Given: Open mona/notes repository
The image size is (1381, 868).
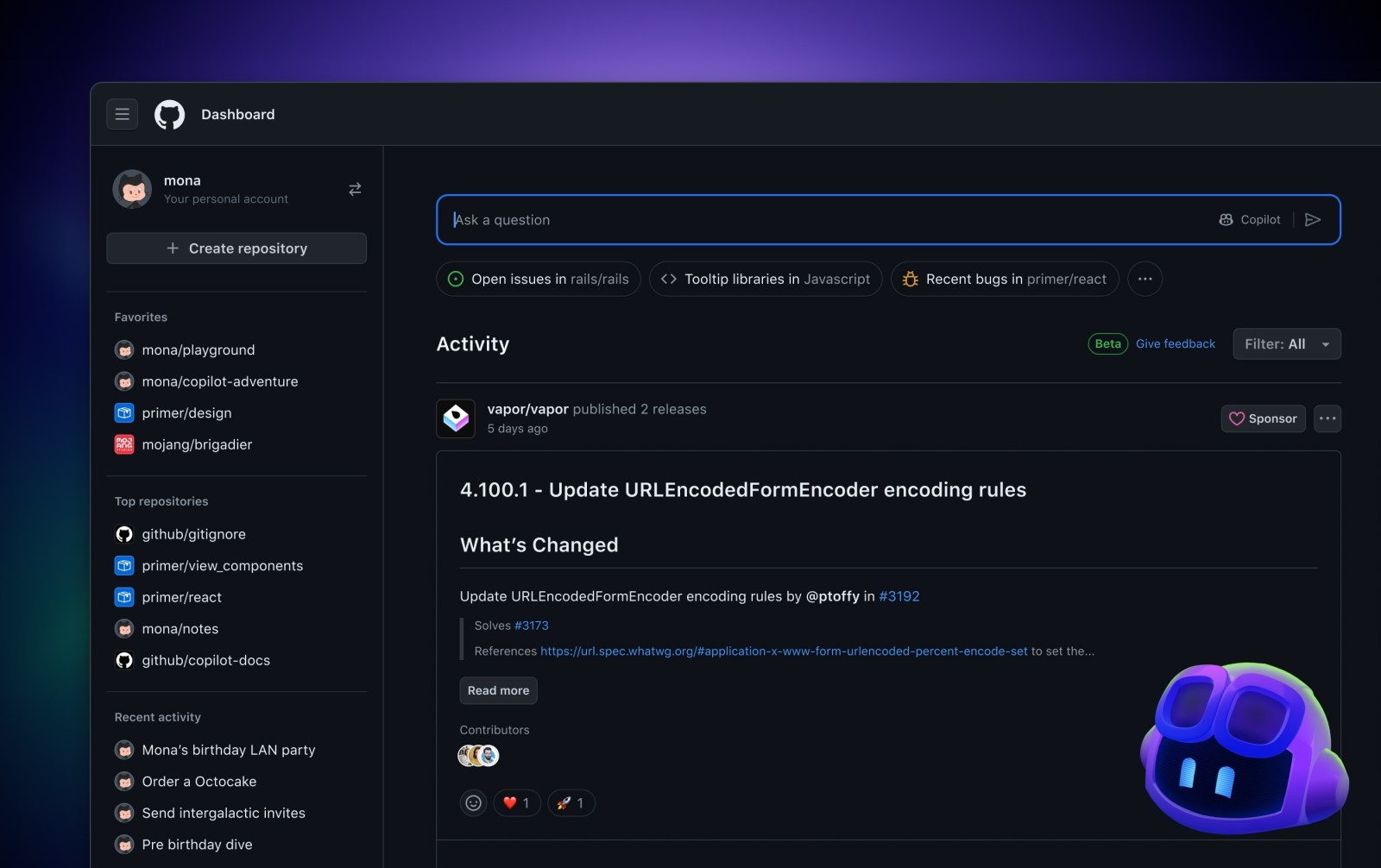Looking at the screenshot, I should (x=180, y=629).
